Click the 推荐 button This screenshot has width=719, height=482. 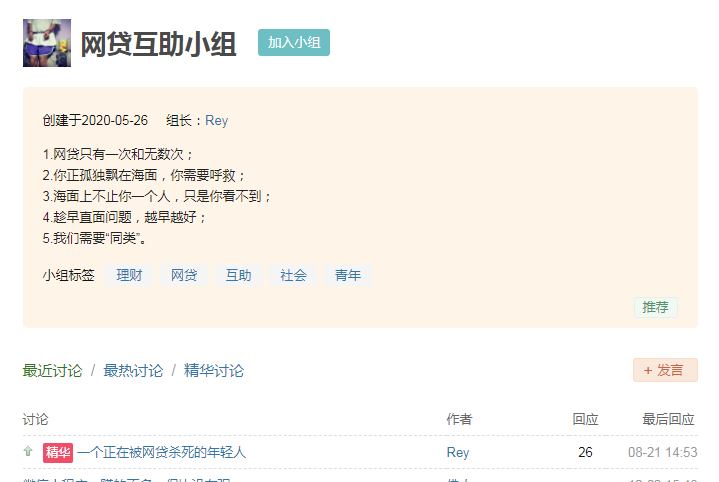[656, 307]
